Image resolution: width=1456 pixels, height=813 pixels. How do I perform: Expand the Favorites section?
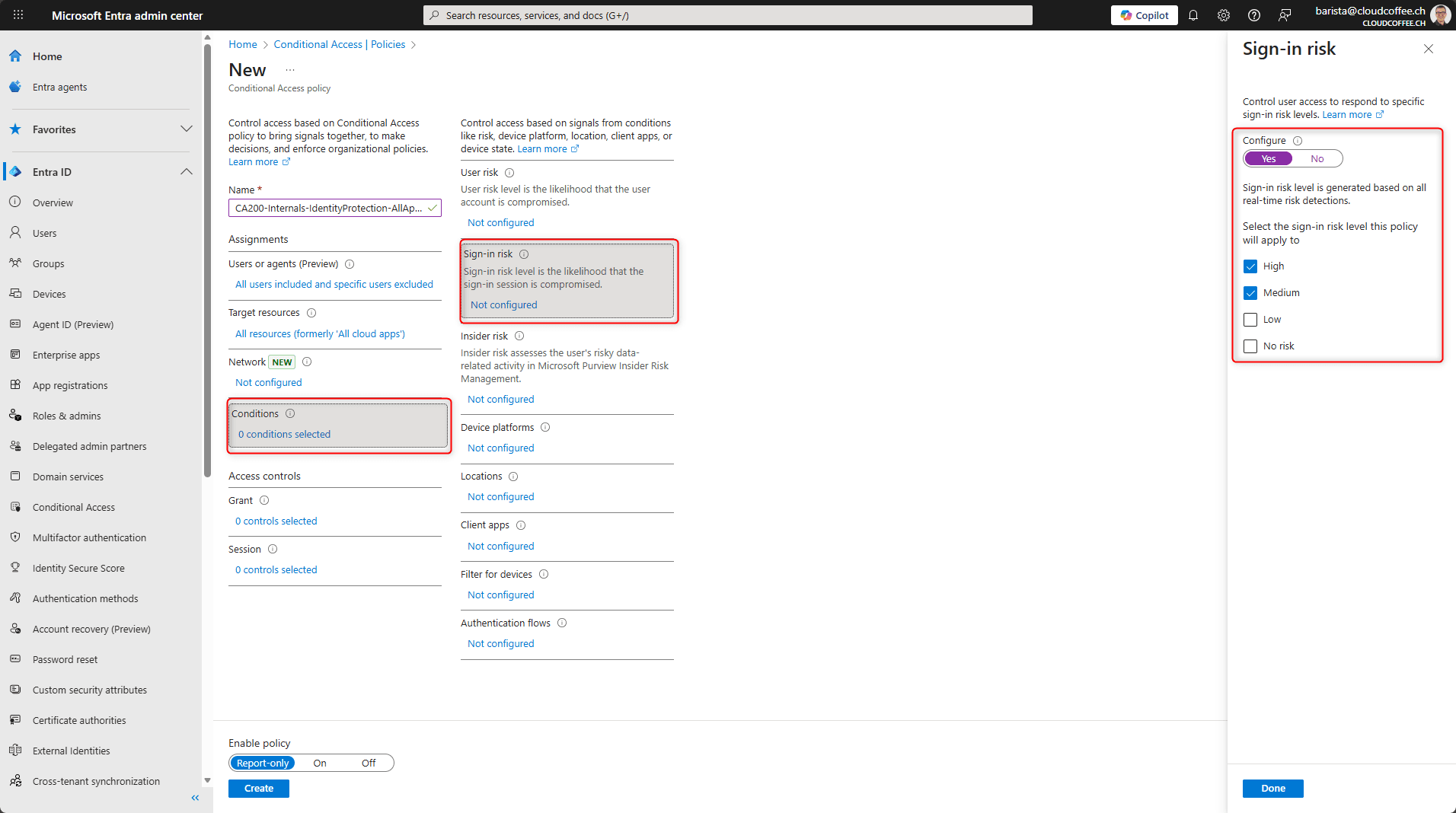tap(187, 129)
